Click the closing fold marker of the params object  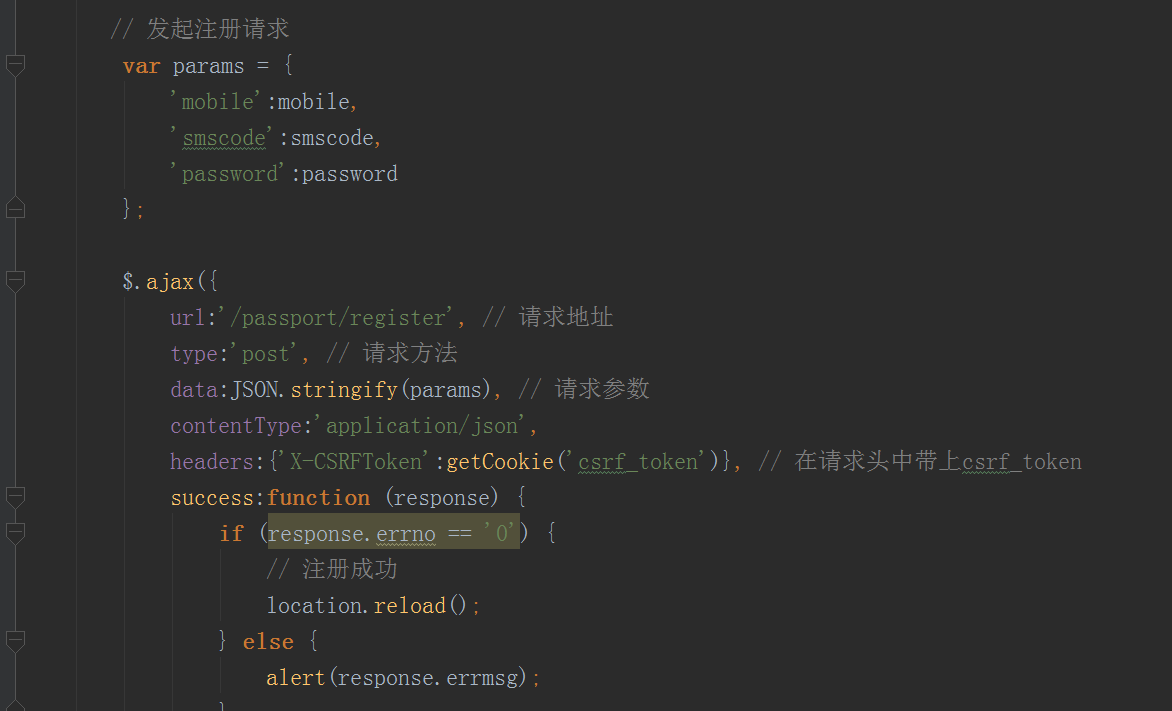point(14,208)
